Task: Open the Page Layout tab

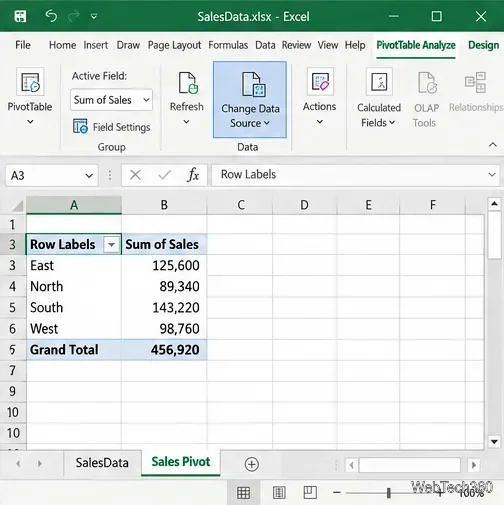Action: pyautogui.click(x=174, y=45)
